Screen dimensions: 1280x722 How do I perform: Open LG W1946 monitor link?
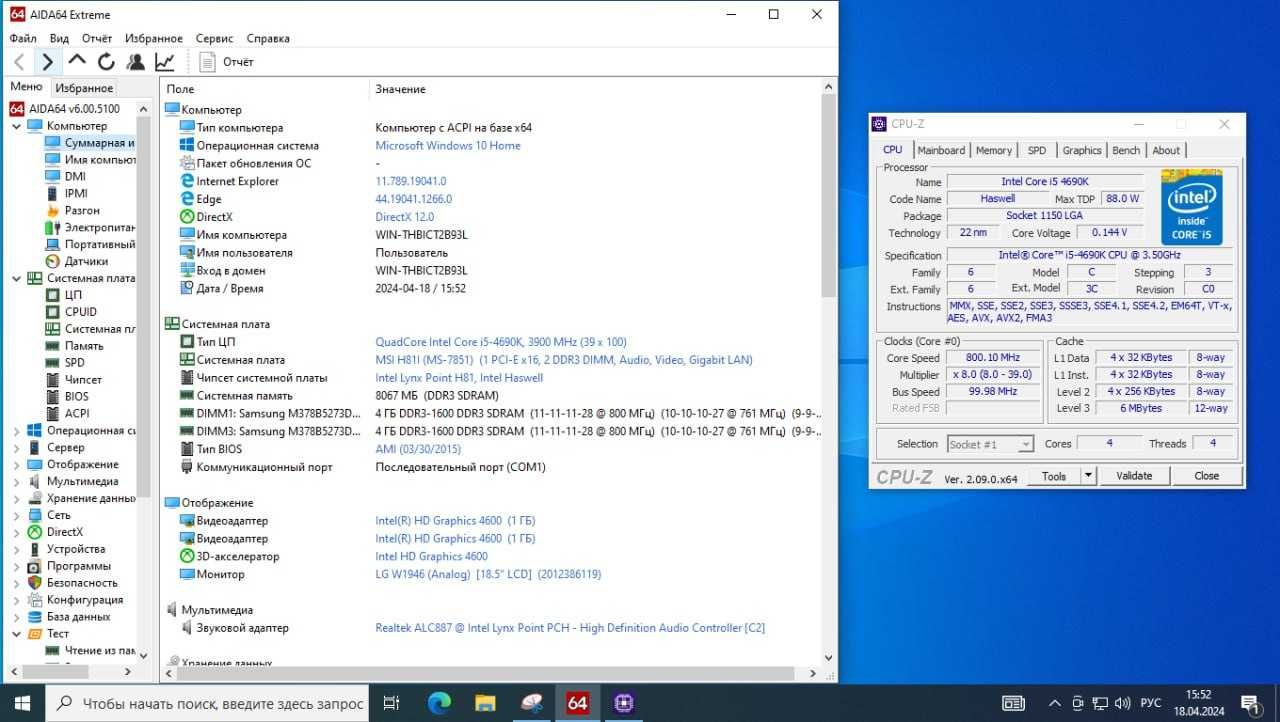point(488,574)
